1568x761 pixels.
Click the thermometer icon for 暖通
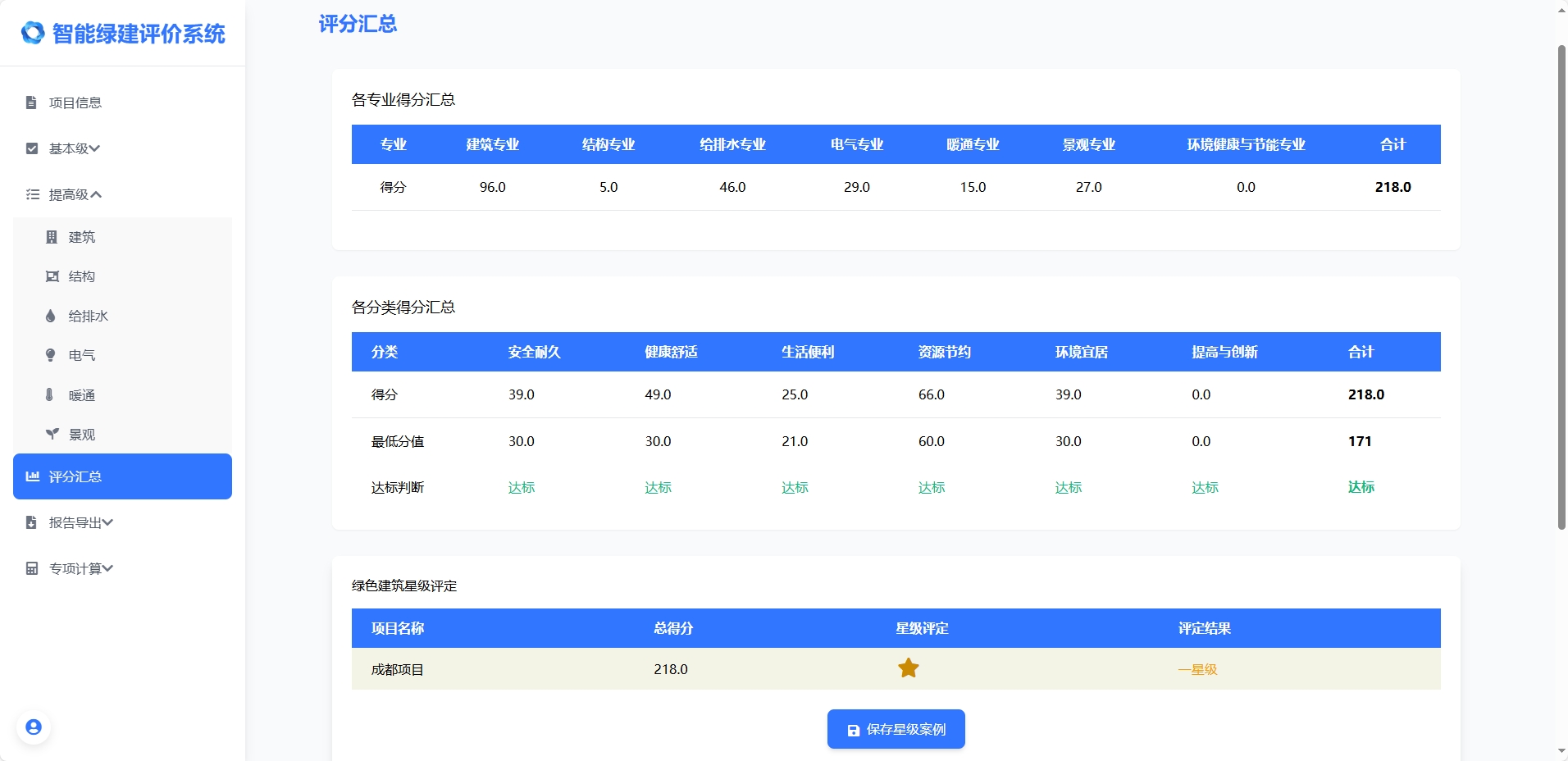pos(50,394)
